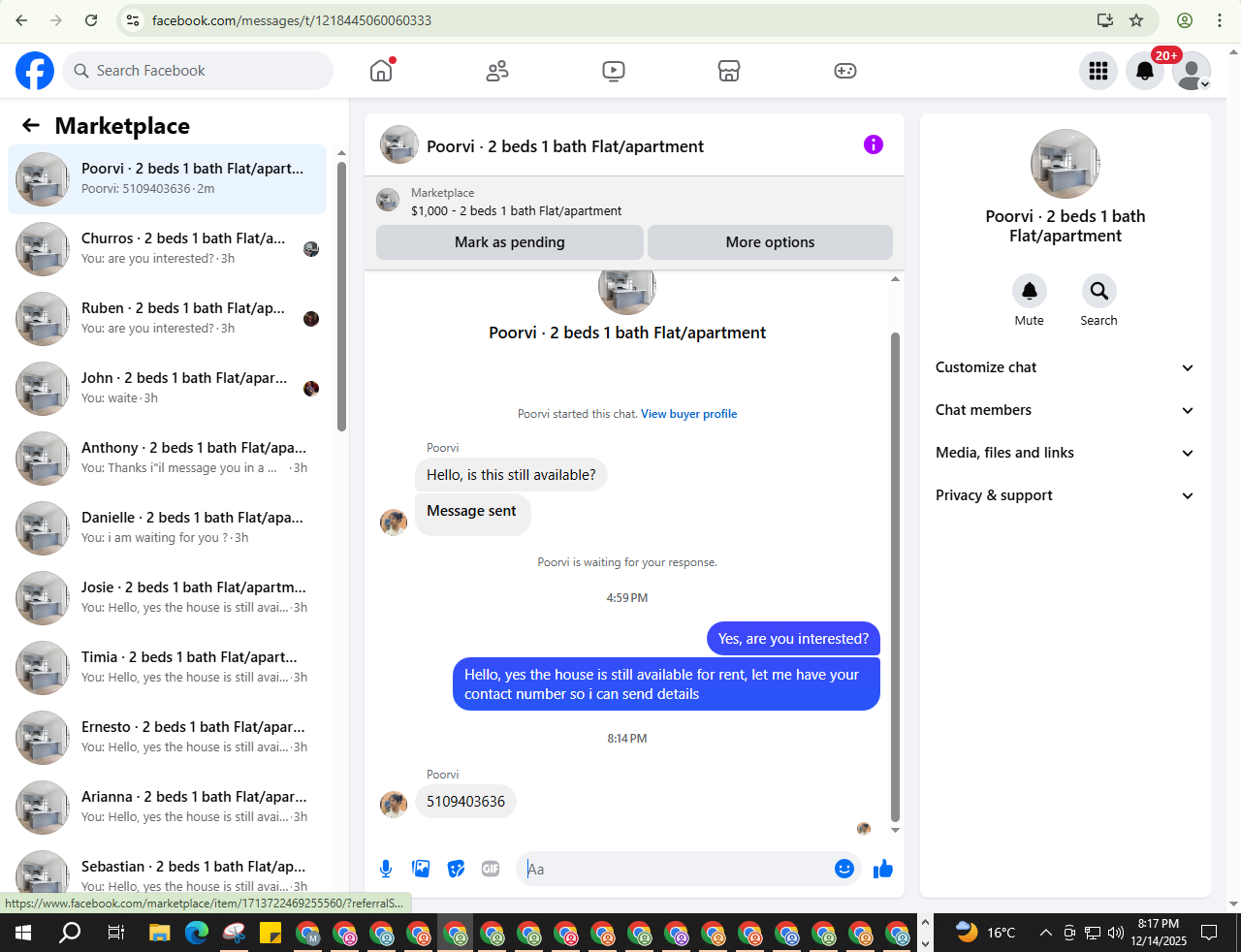This screenshot has width=1241, height=952.
Task: Open the $1,000 Marketplace listing banner
Action: (634, 202)
